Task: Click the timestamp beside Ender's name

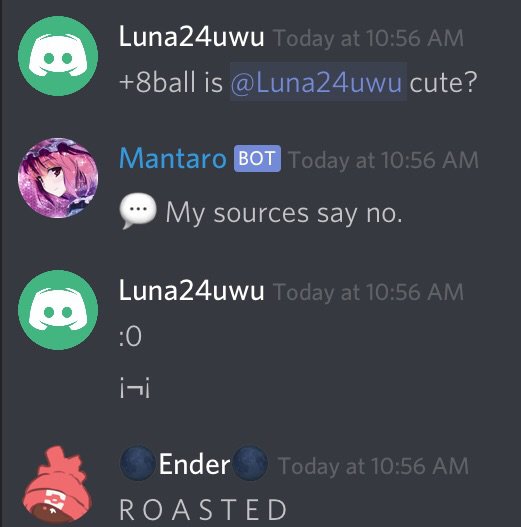Action: click(374, 466)
